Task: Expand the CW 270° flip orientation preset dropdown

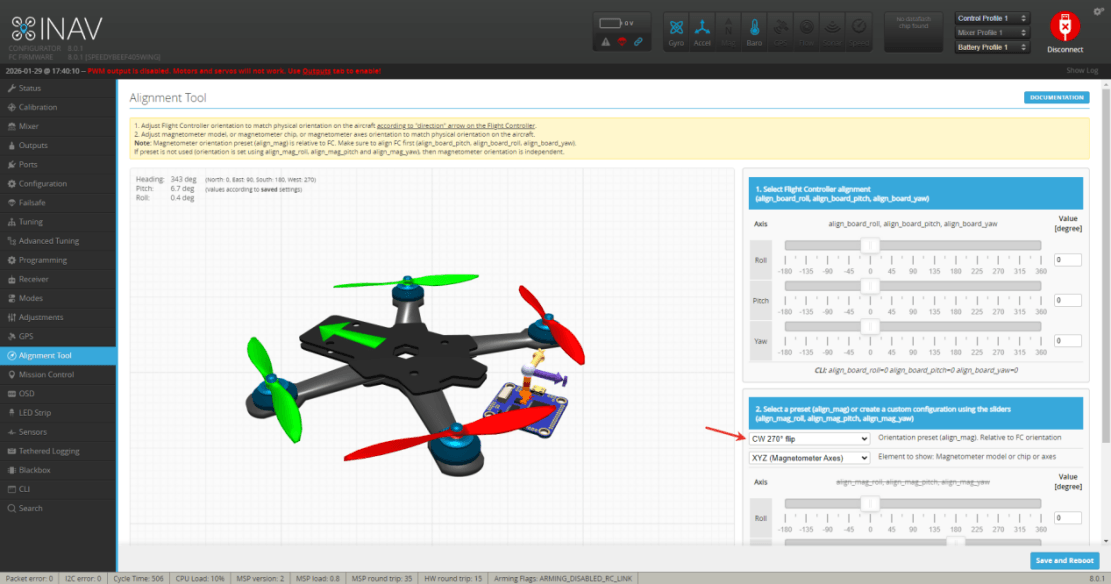Action: tap(809, 438)
